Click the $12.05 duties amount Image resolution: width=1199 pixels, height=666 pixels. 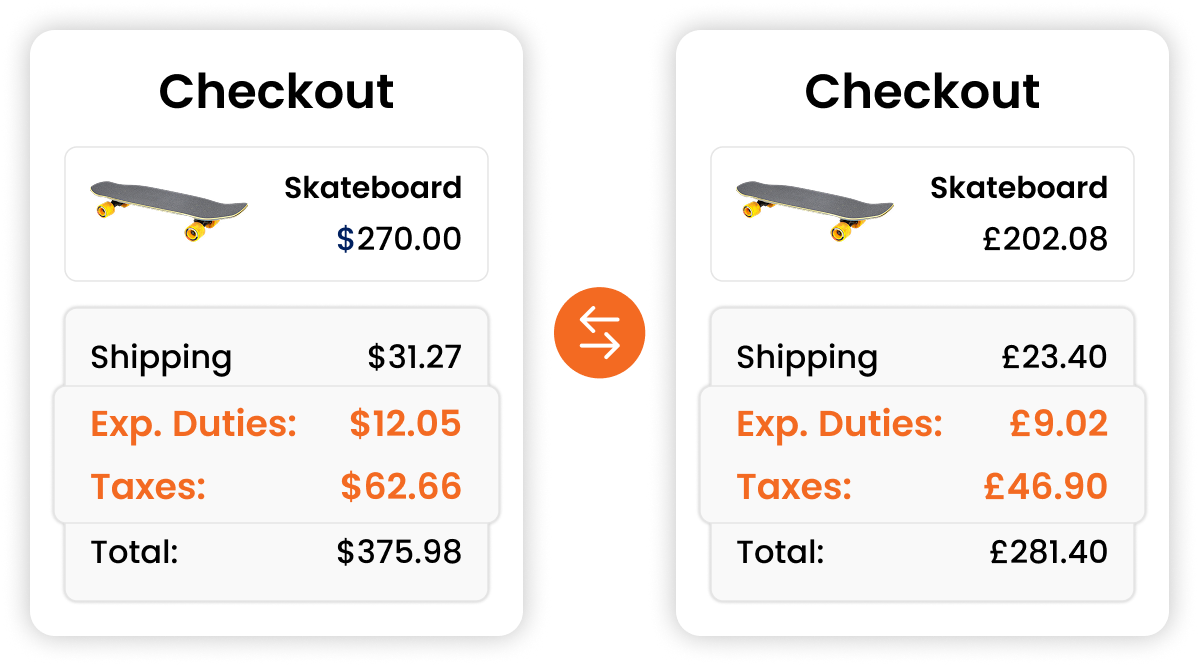(x=405, y=424)
